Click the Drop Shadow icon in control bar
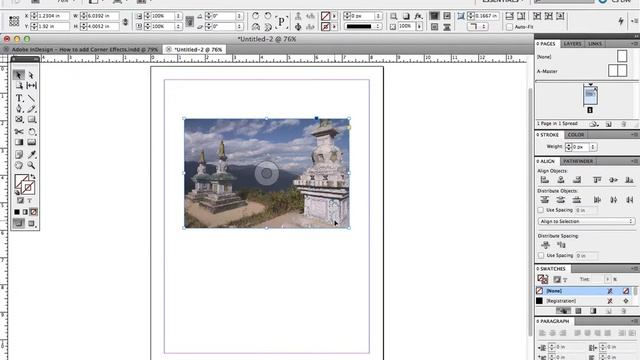Screen dimensions: 640x360 pos(406,16)
